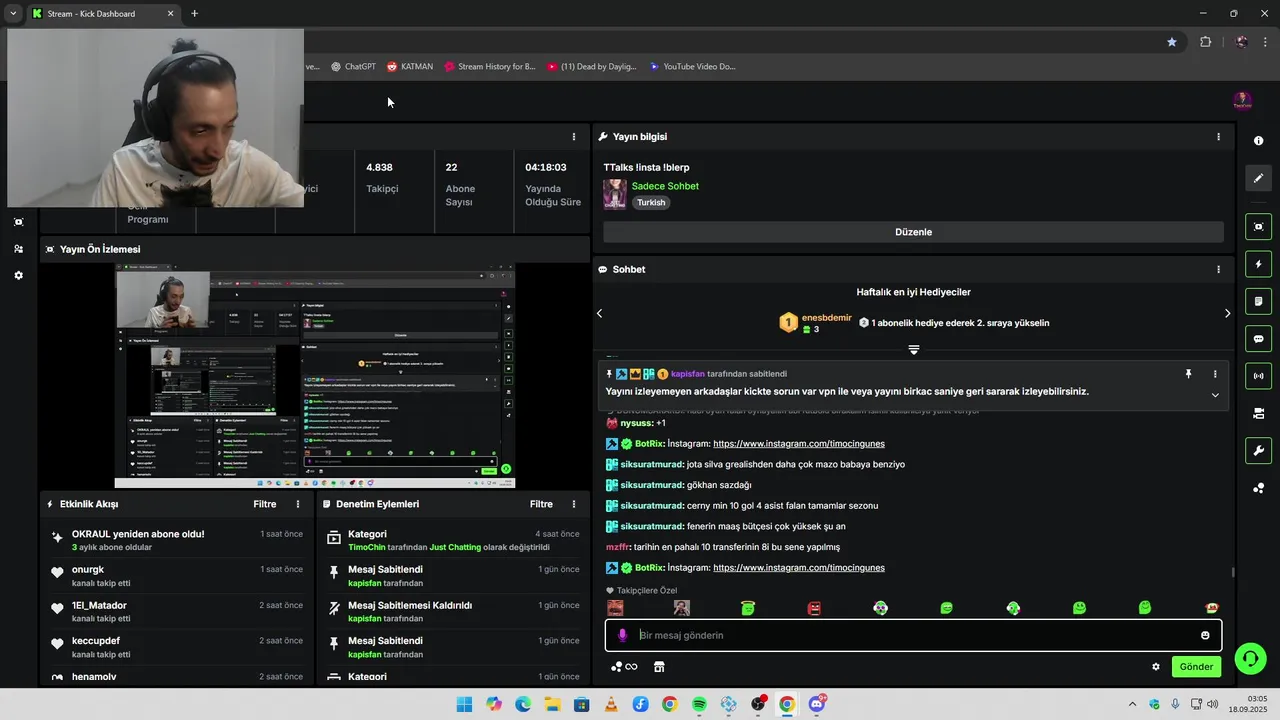1280x720 pixels.
Task: Collapse the weekly gifters banner handle
Action: [x=913, y=350]
